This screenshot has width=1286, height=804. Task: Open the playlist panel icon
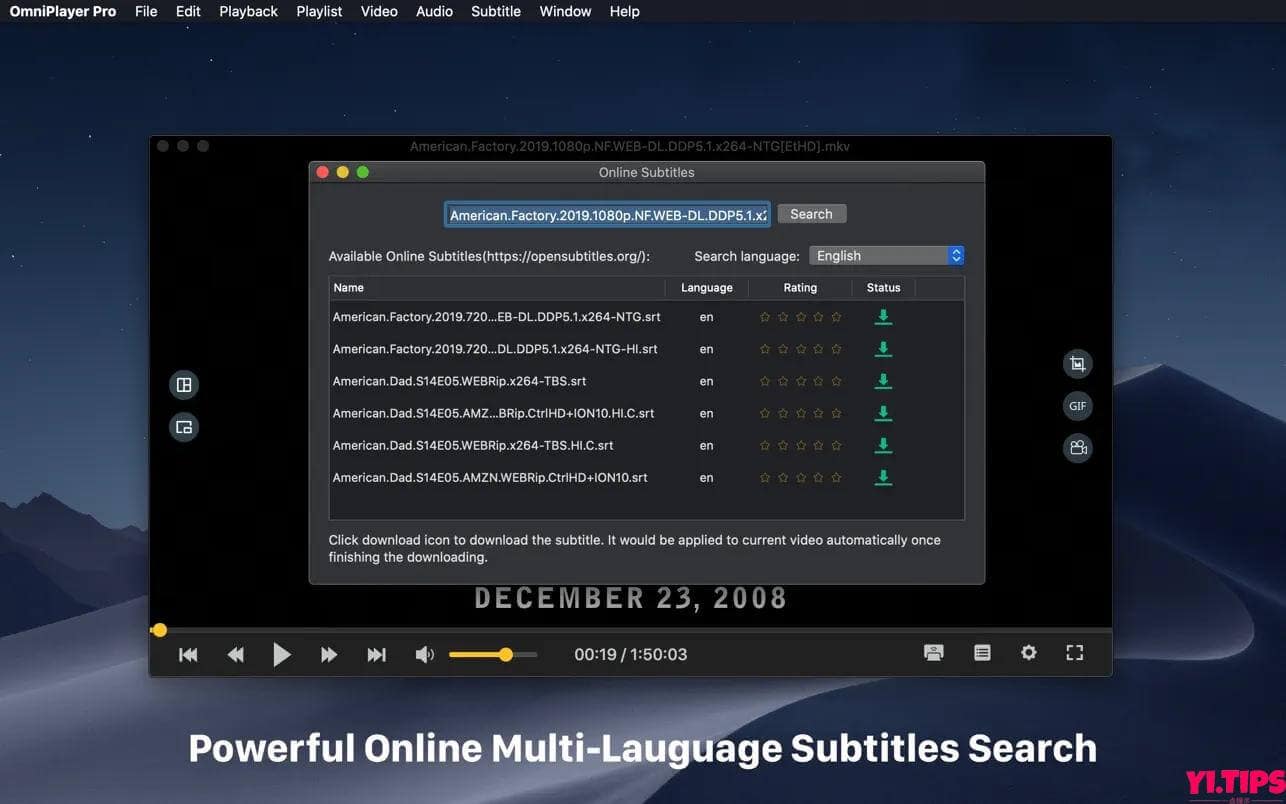[982, 653]
